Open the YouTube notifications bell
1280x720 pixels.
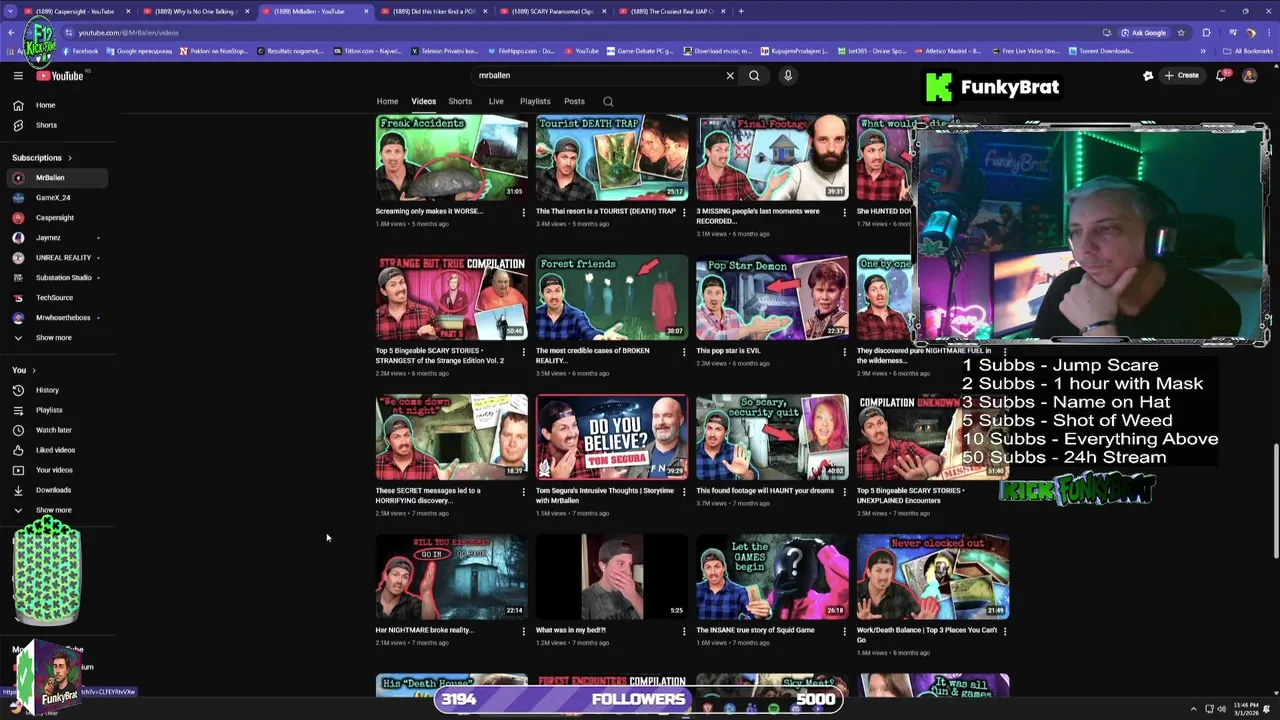(x=1221, y=75)
